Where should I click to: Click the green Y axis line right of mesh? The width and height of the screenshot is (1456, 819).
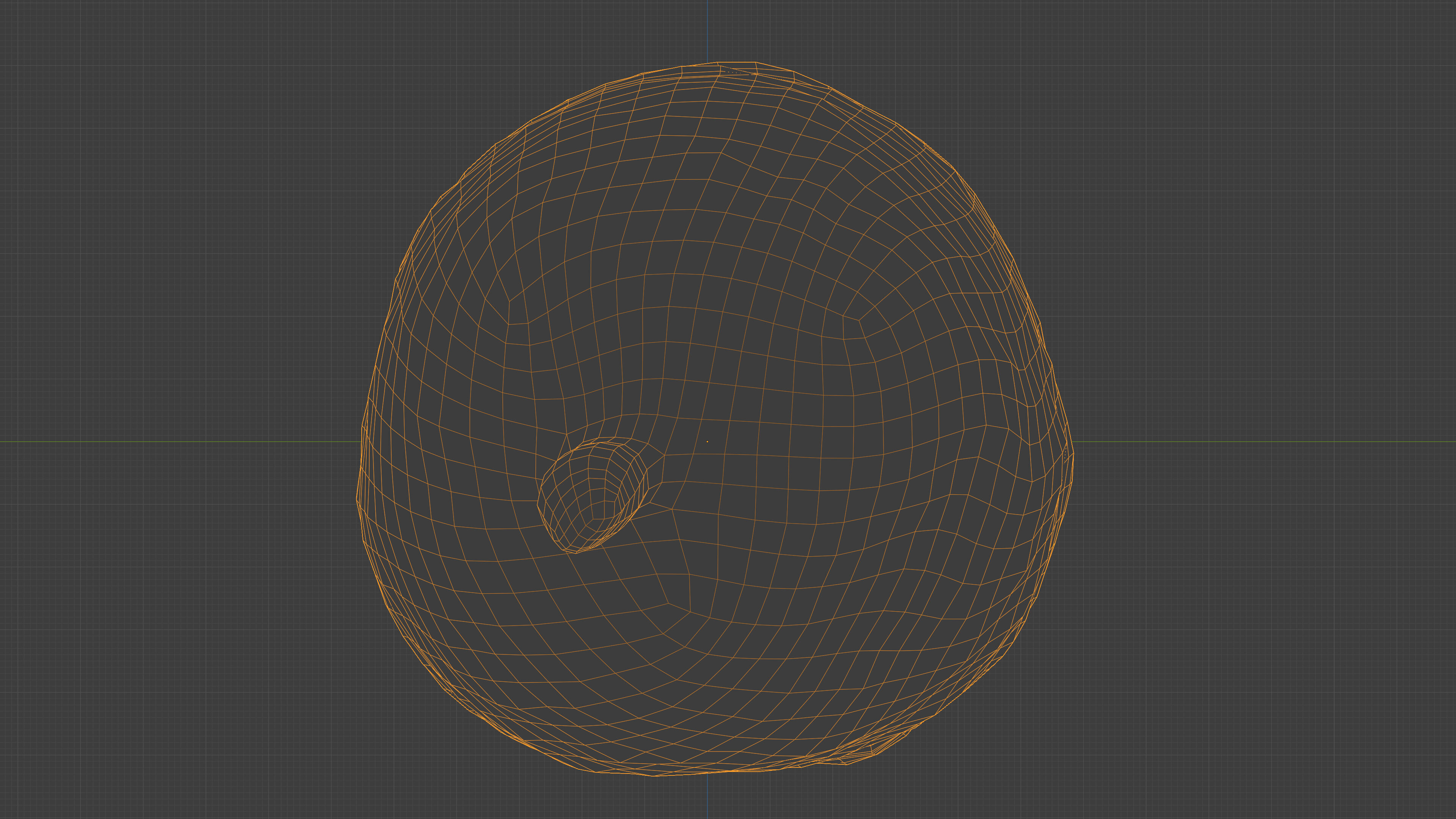pyautogui.click(x=1272, y=441)
